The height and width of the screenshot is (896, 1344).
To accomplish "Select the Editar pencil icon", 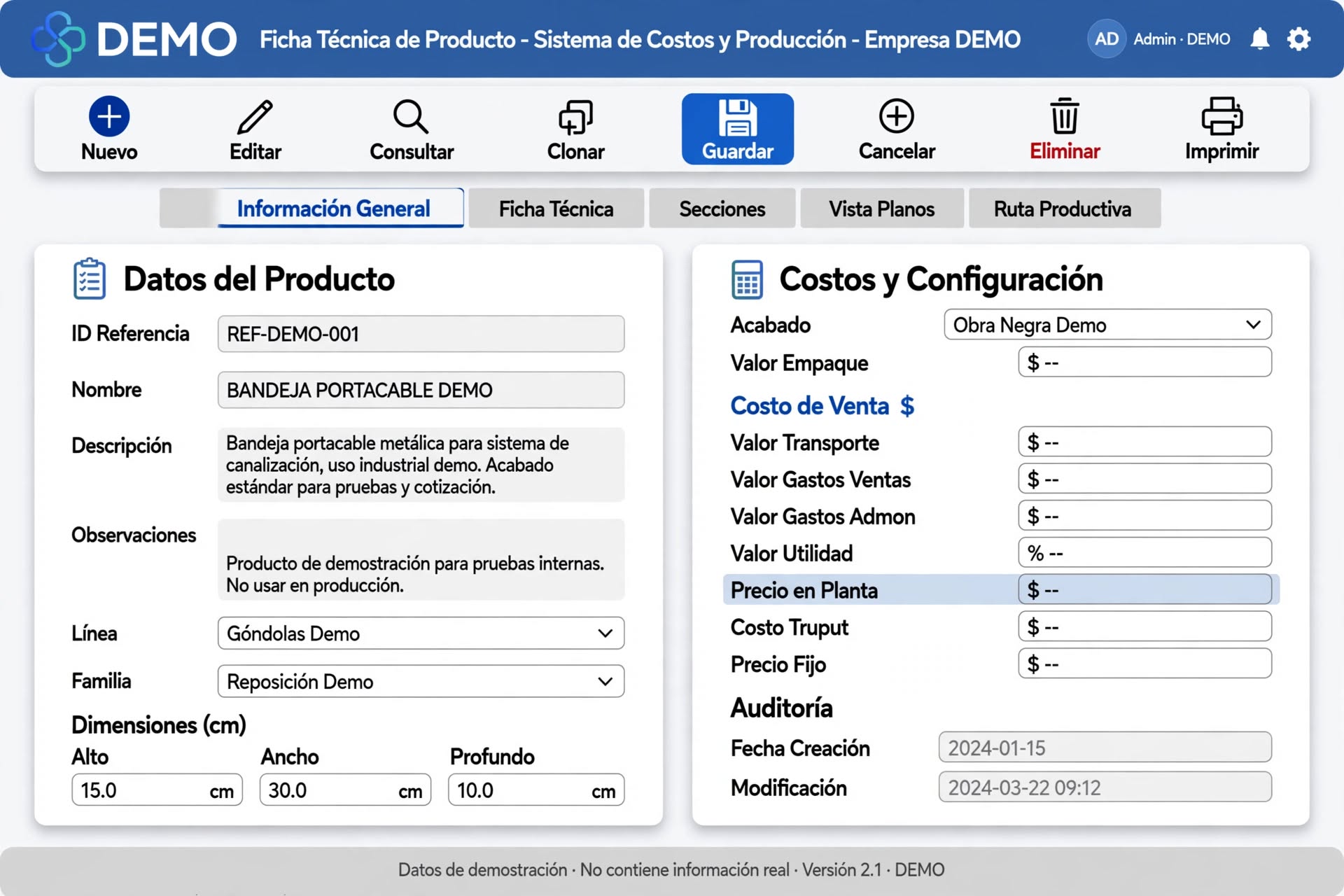I will pyautogui.click(x=255, y=116).
